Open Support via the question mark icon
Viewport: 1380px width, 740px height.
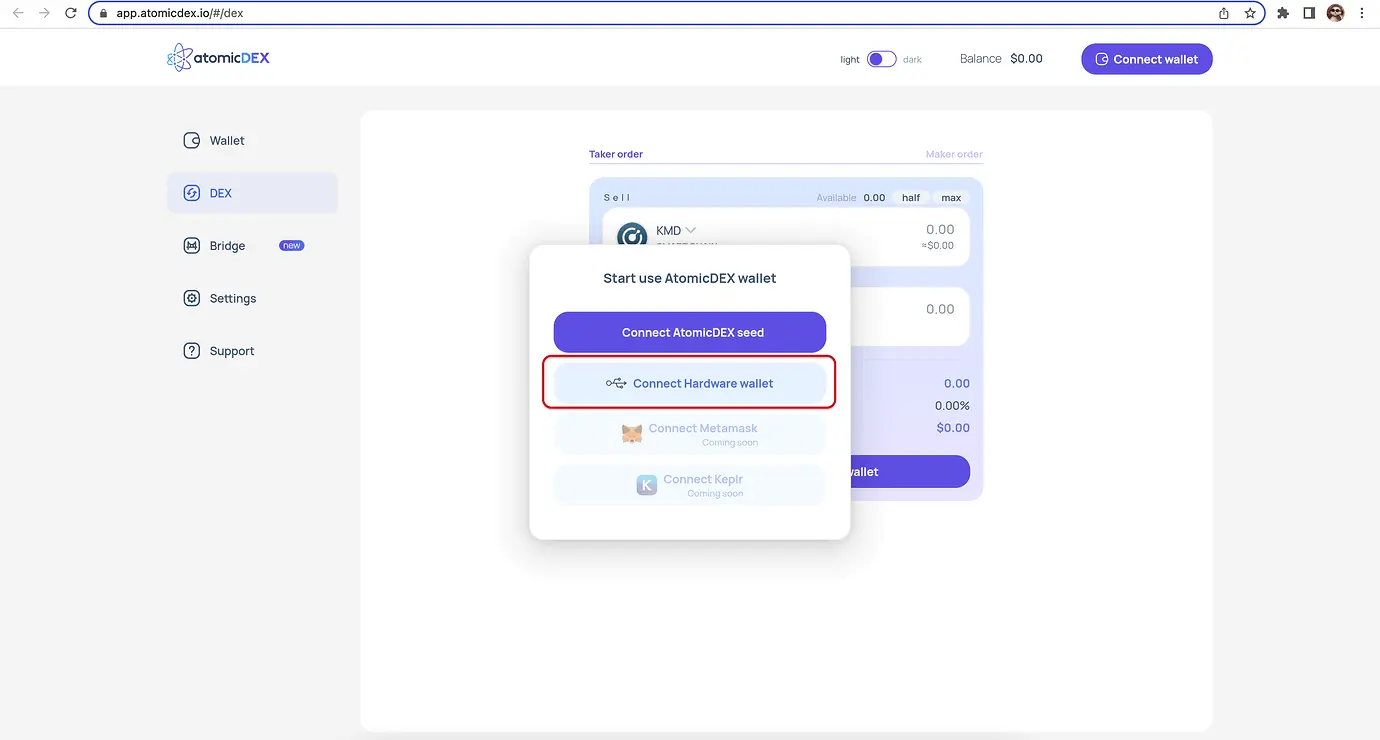(190, 351)
